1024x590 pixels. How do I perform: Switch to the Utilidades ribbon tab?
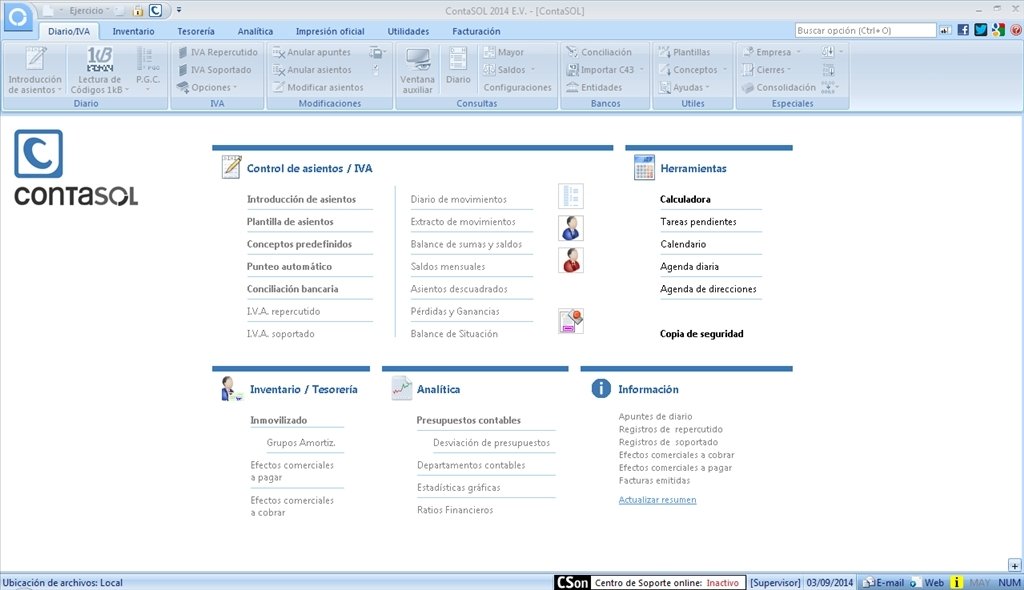click(x=408, y=31)
